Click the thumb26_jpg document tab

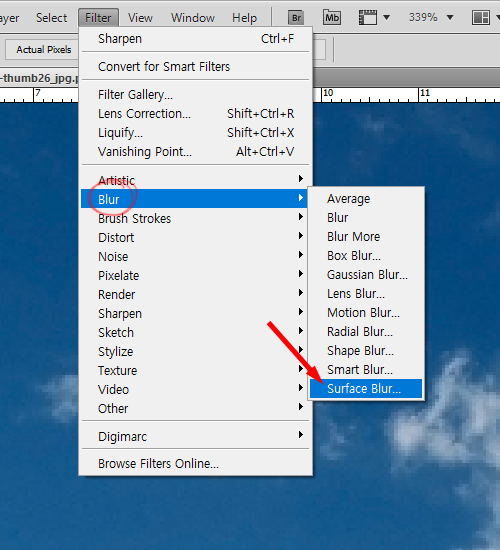[39, 78]
